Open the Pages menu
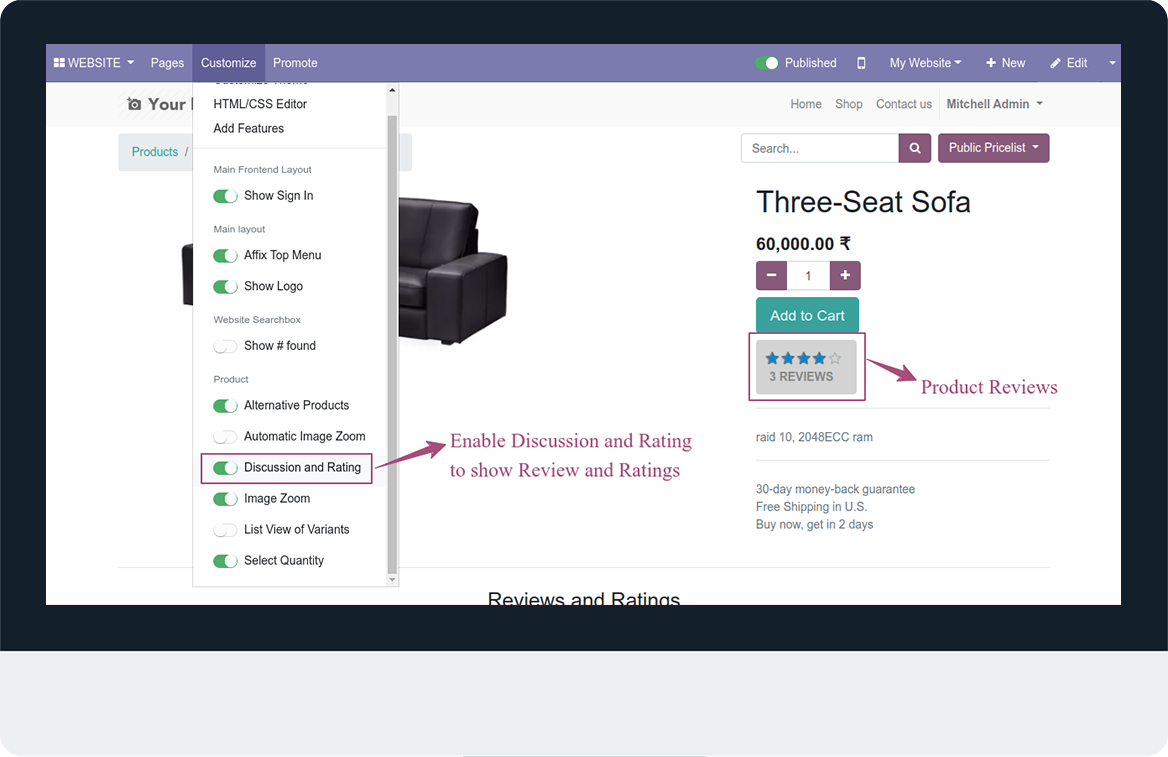This screenshot has width=1168, height=757. click(x=167, y=63)
